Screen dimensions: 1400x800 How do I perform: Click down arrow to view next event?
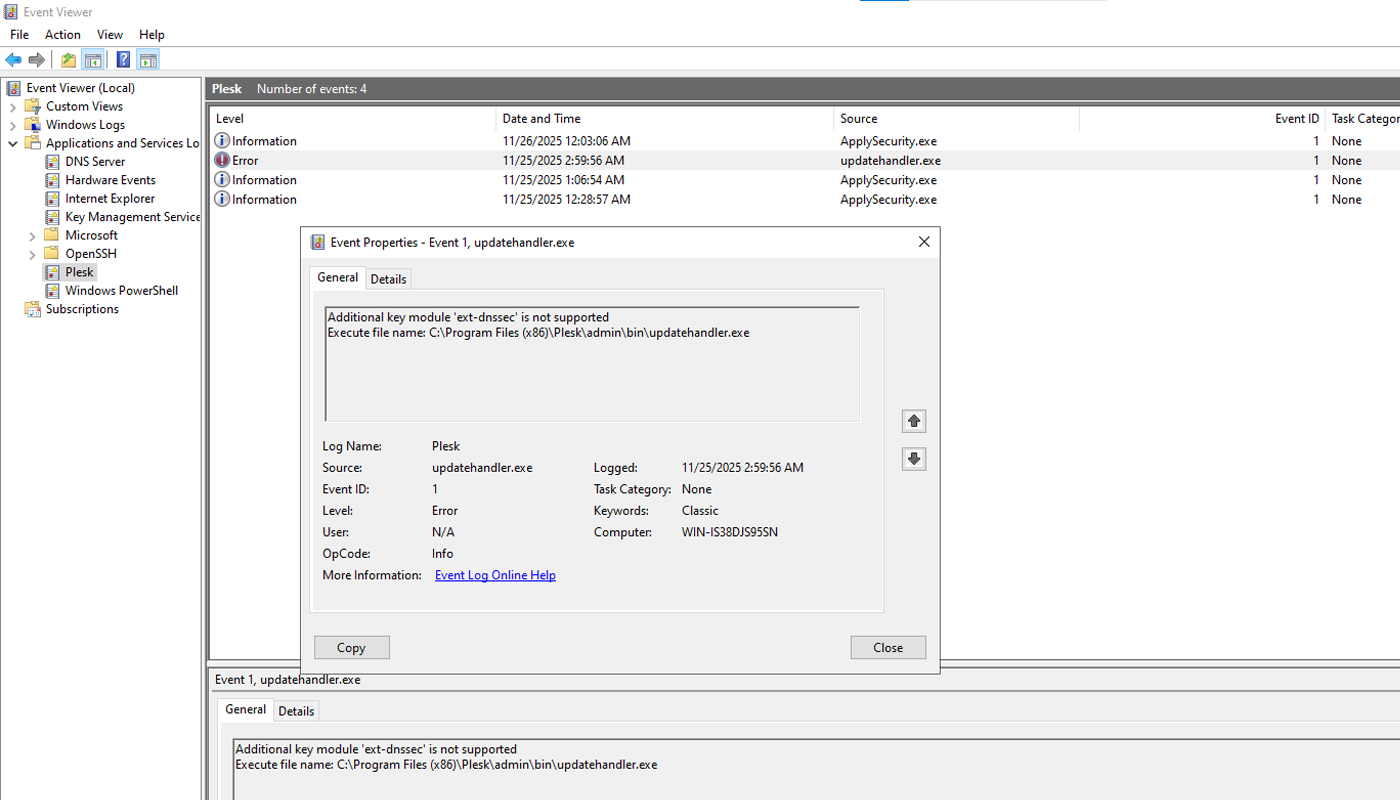913,459
